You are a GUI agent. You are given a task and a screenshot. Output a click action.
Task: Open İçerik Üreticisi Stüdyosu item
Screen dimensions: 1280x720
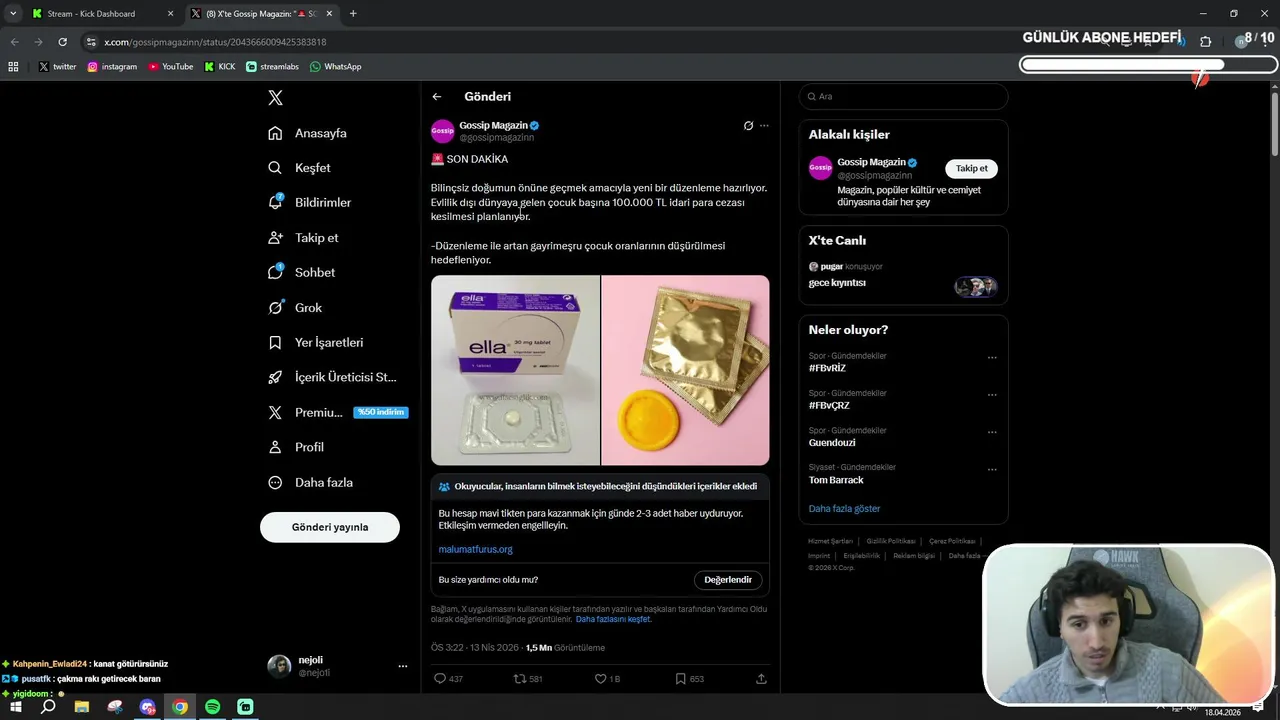coord(333,377)
